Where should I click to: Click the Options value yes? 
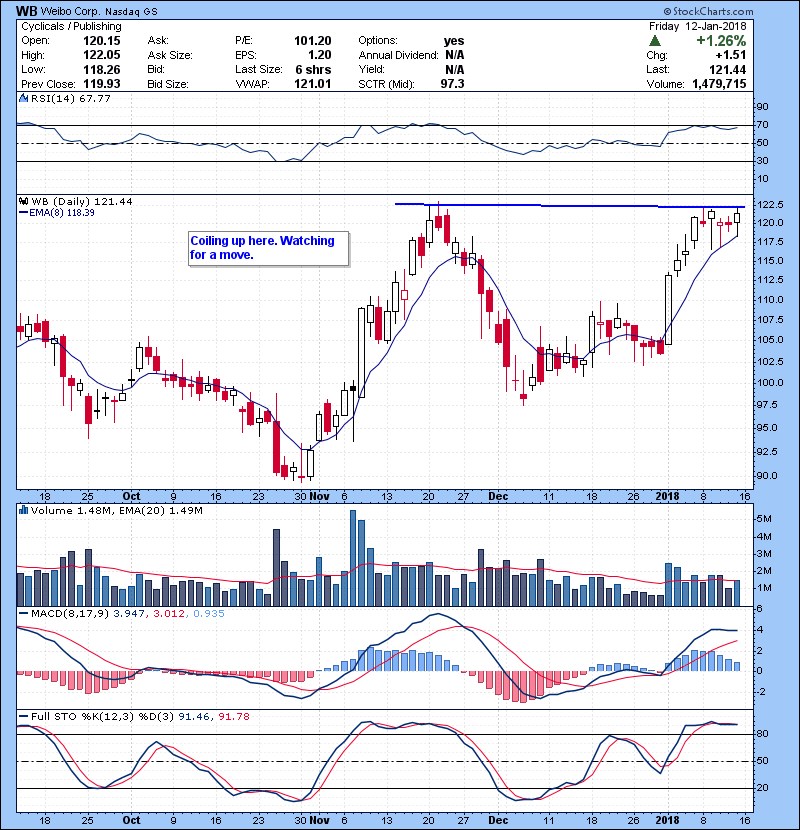pos(454,41)
